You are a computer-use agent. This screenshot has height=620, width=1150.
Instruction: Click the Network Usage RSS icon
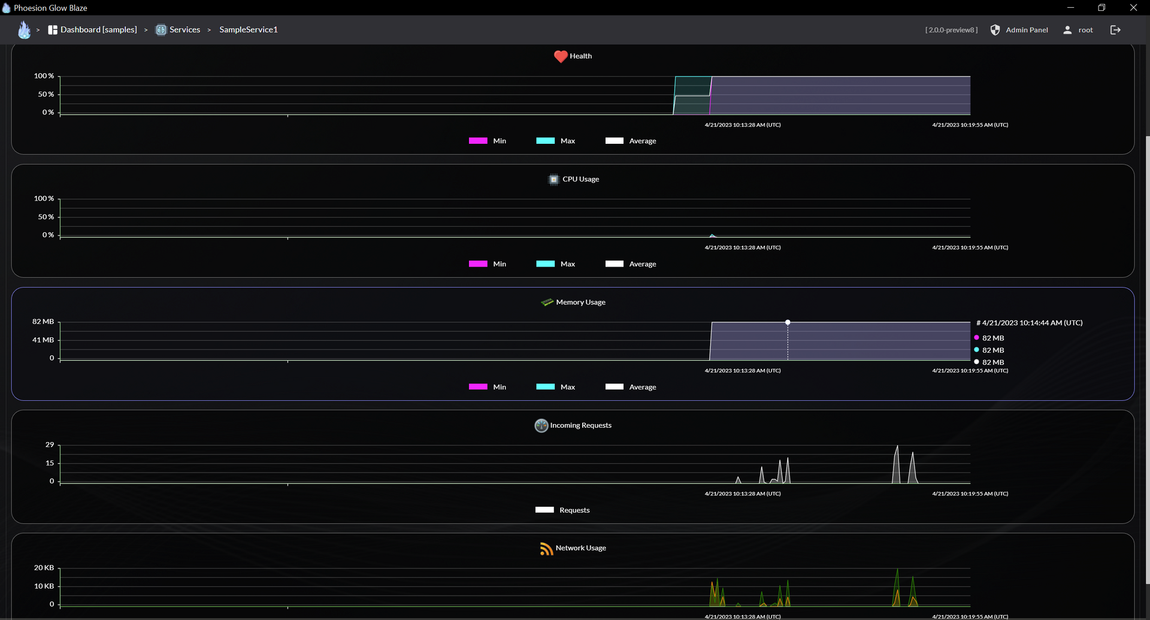tap(546, 549)
